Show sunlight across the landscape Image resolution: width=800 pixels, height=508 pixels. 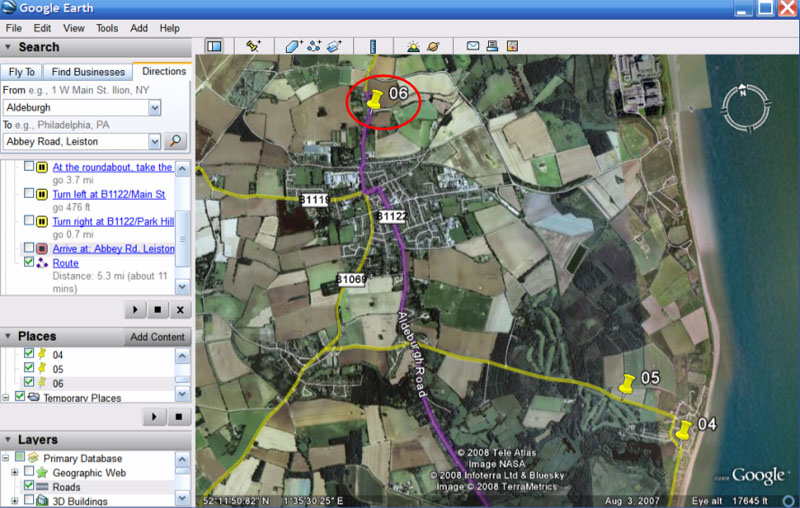click(x=413, y=46)
